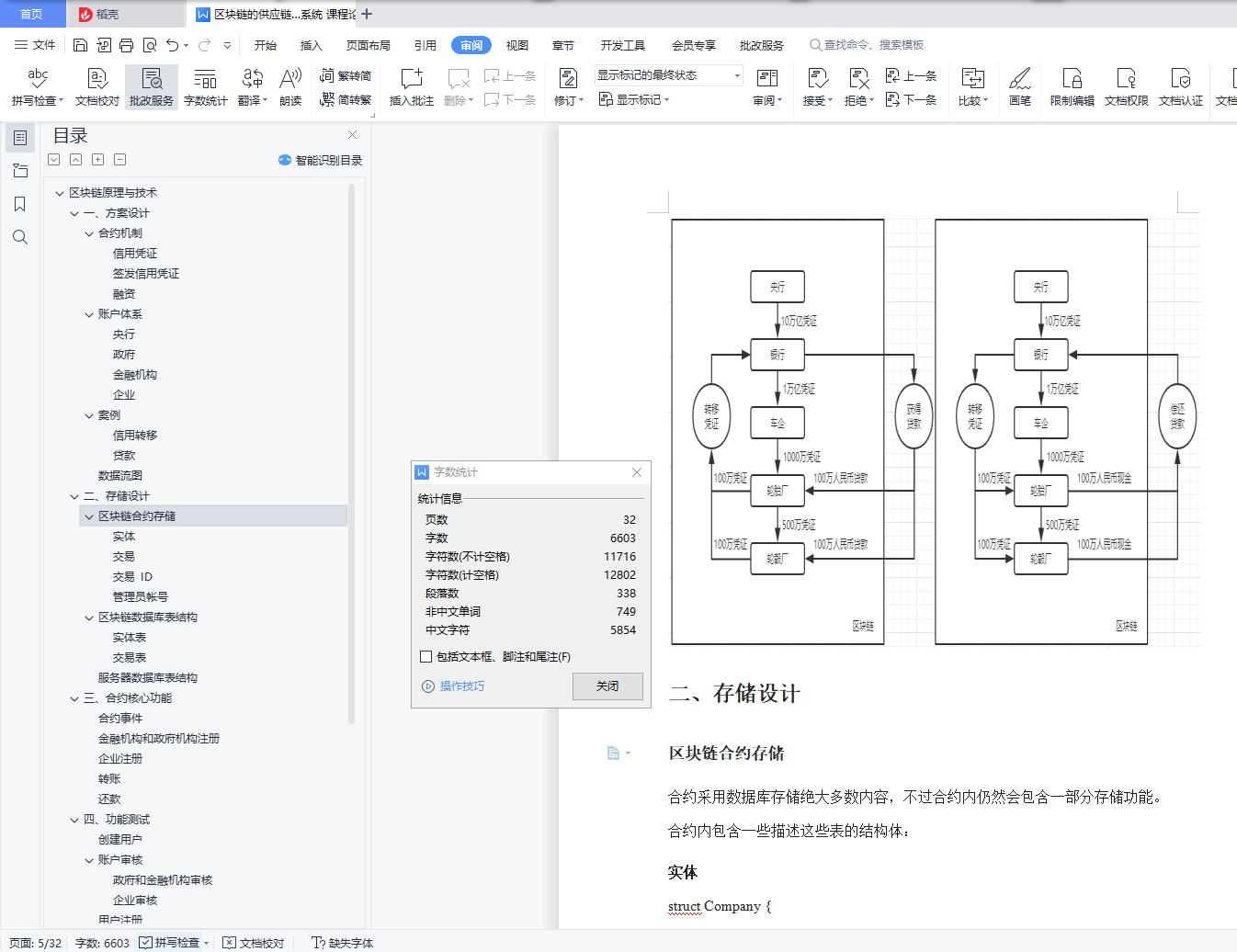Open the search sidebar icon

point(20,237)
